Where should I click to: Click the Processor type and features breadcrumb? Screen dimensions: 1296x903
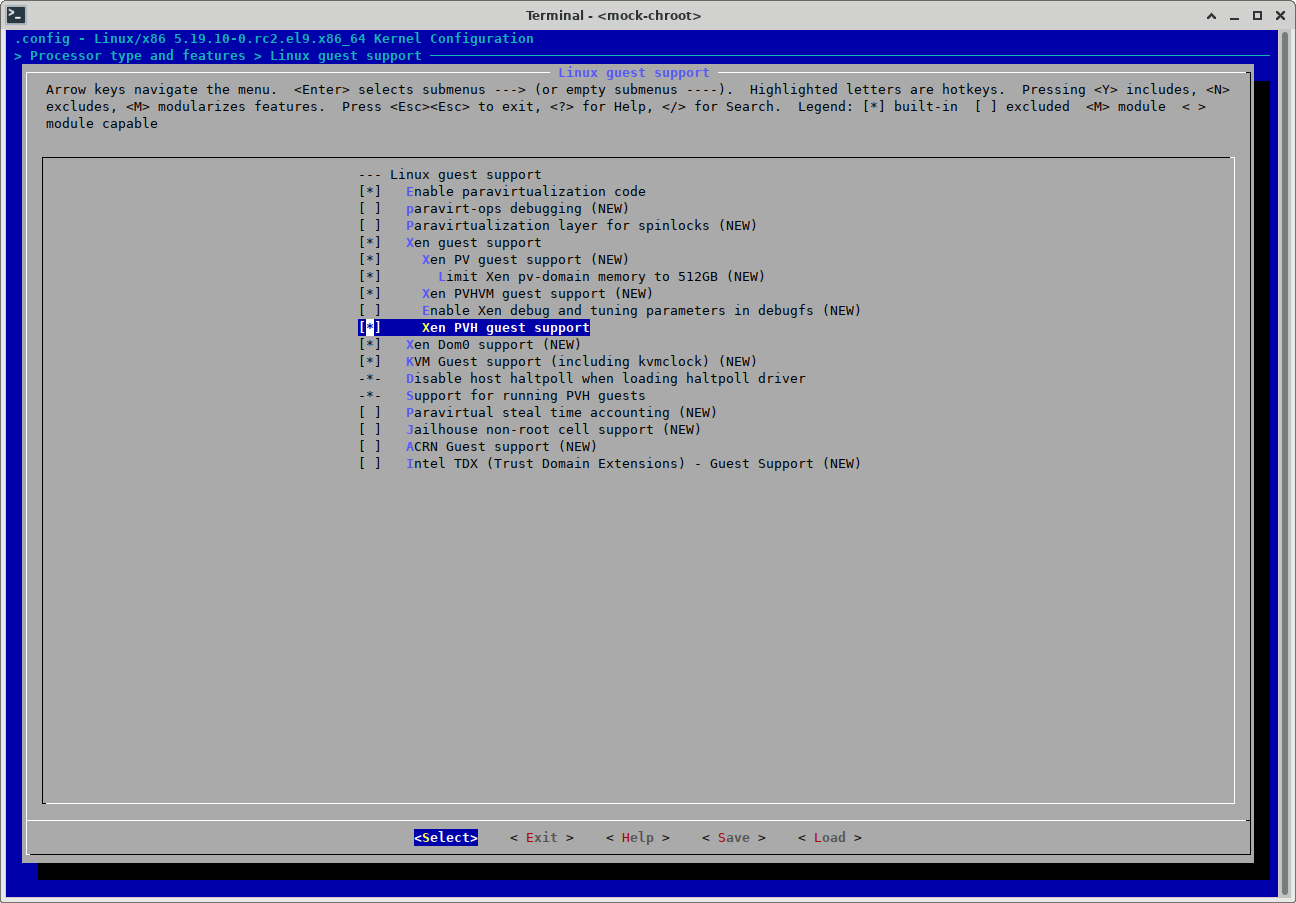pyautogui.click(x=138, y=55)
